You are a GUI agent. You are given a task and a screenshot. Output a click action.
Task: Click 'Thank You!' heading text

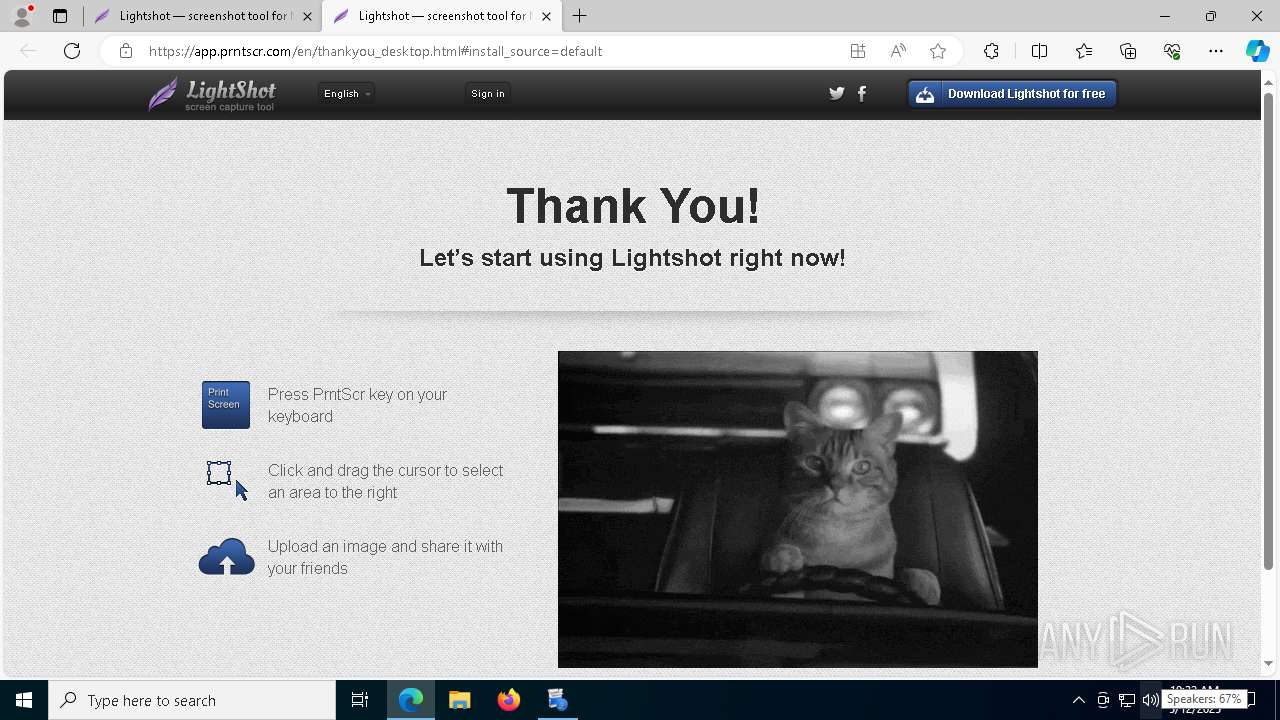tap(633, 206)
